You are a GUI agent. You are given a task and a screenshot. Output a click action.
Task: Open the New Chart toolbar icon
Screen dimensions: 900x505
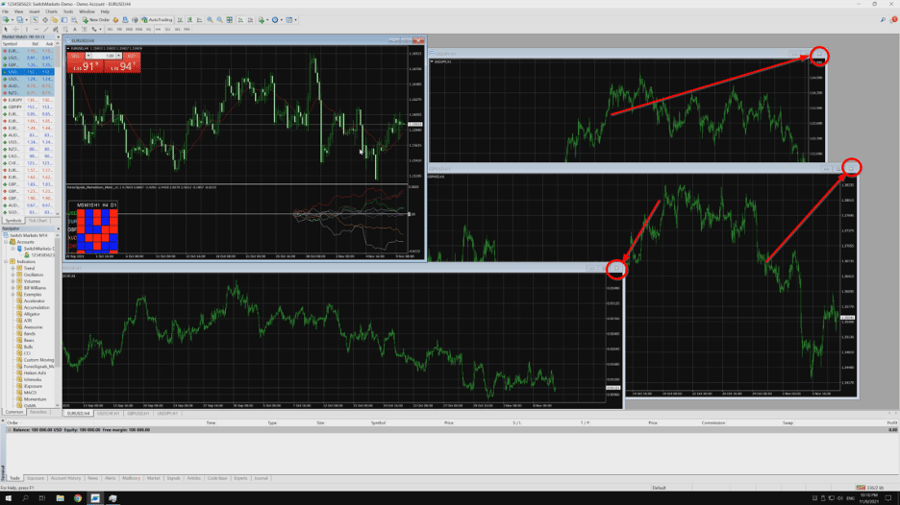coord(6,20)
